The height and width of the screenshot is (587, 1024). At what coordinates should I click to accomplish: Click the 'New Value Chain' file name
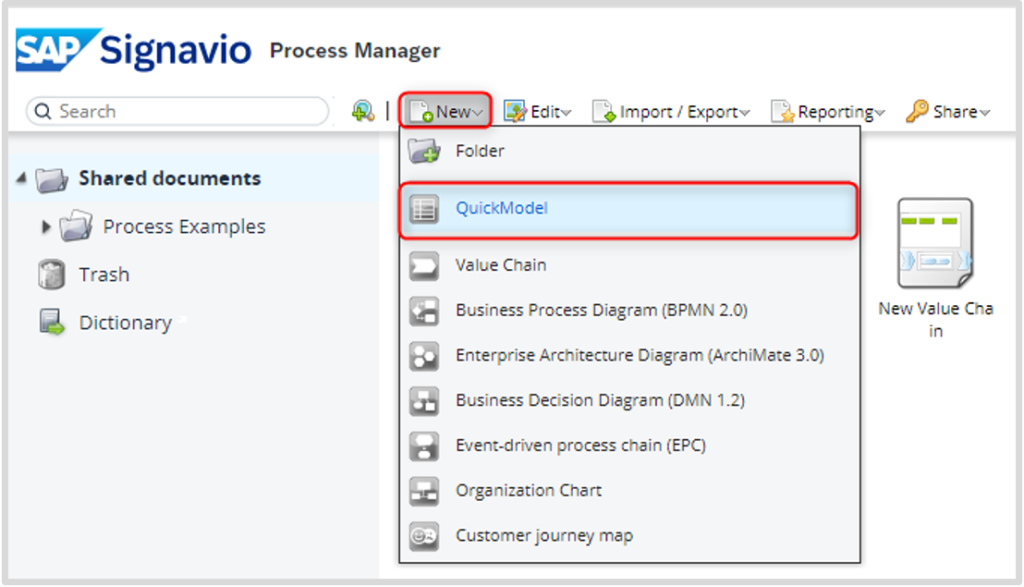[935, 319]
